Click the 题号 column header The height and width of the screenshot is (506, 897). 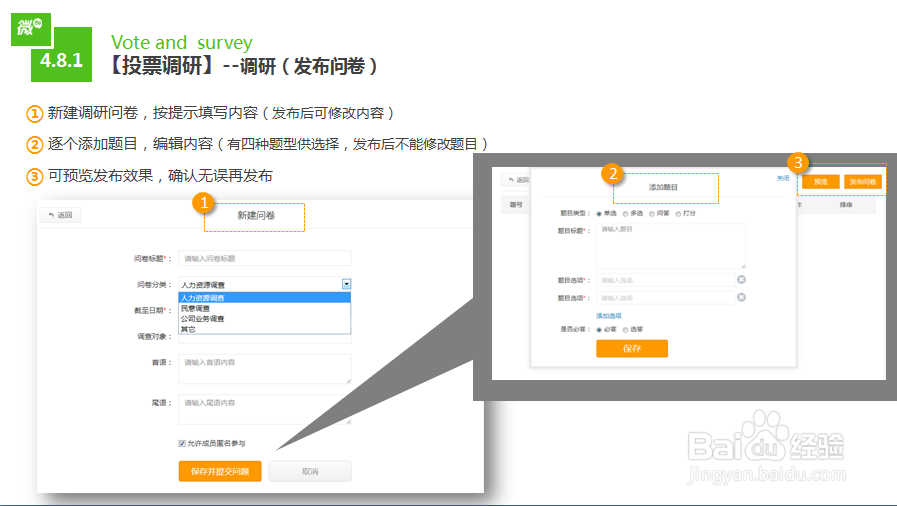pyautogui.click(x=516, y=205)
